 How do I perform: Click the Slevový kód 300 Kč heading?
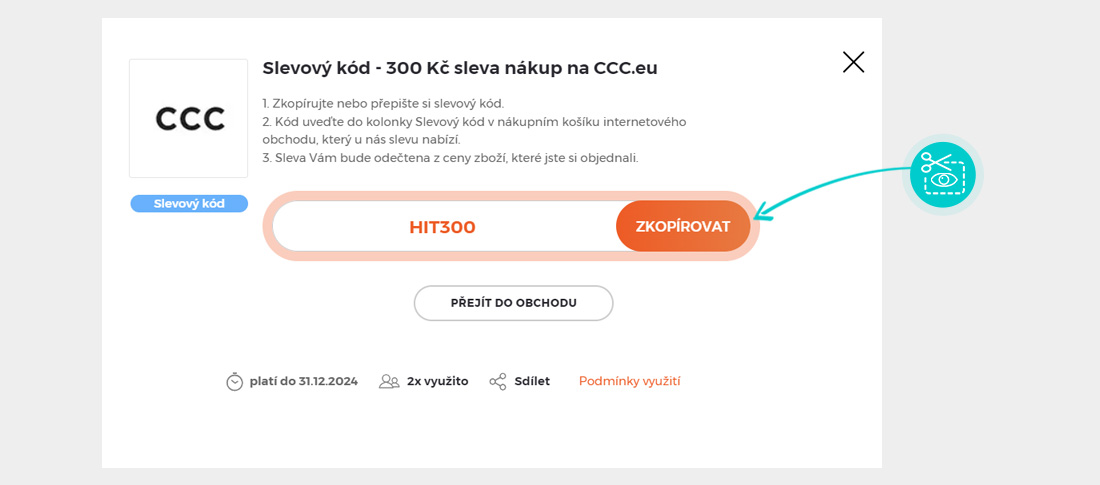pyautogui.click(x=460, y=68)
